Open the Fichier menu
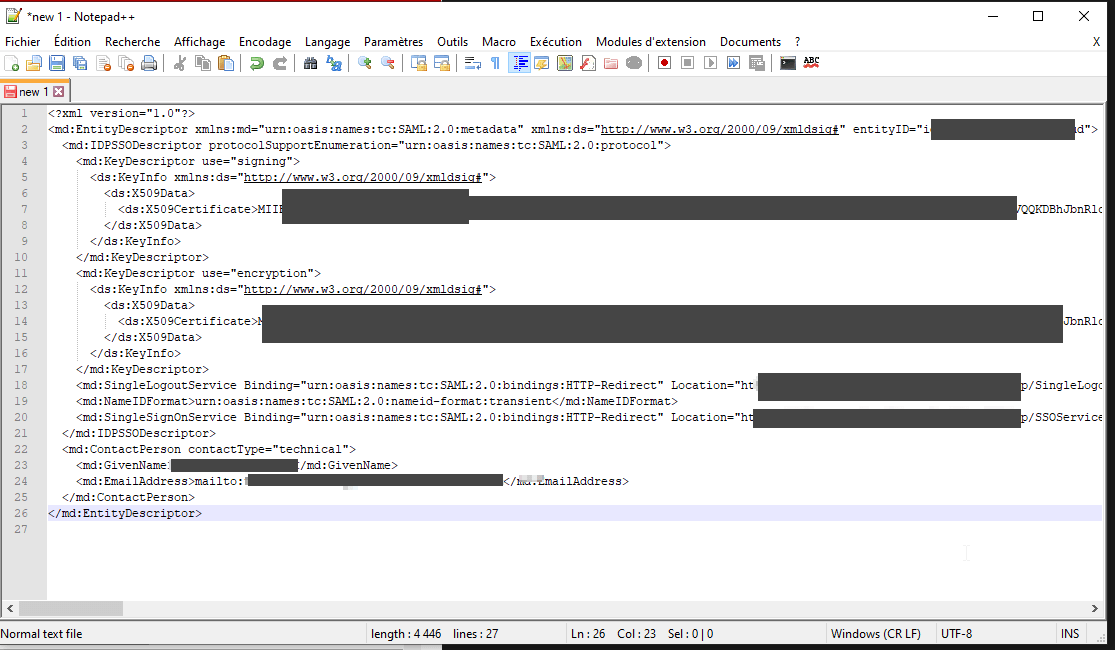The width and height of the screenshot is (1115, 650). [23, 42]
